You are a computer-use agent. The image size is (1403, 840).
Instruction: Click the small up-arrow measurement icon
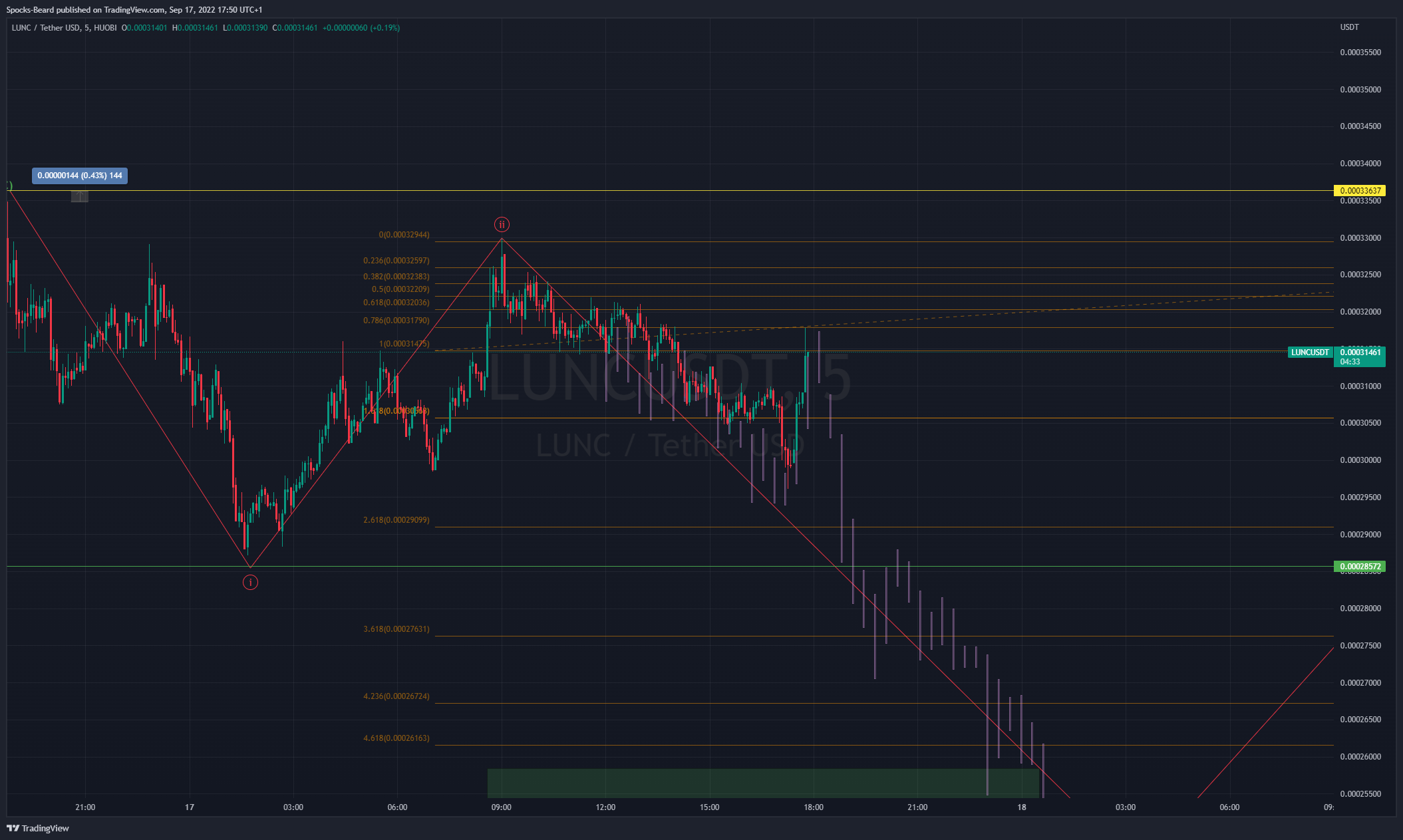point(80,196)
